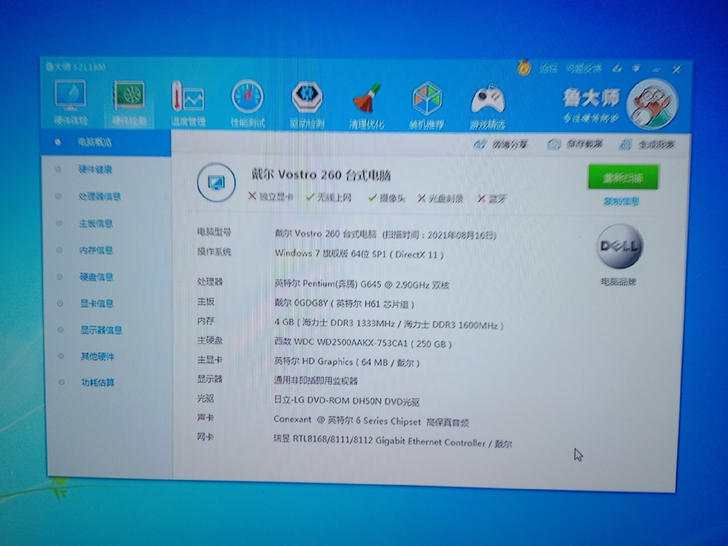
Task: Click the 光盘刻录 status indicator
Action: pos(440,199)
